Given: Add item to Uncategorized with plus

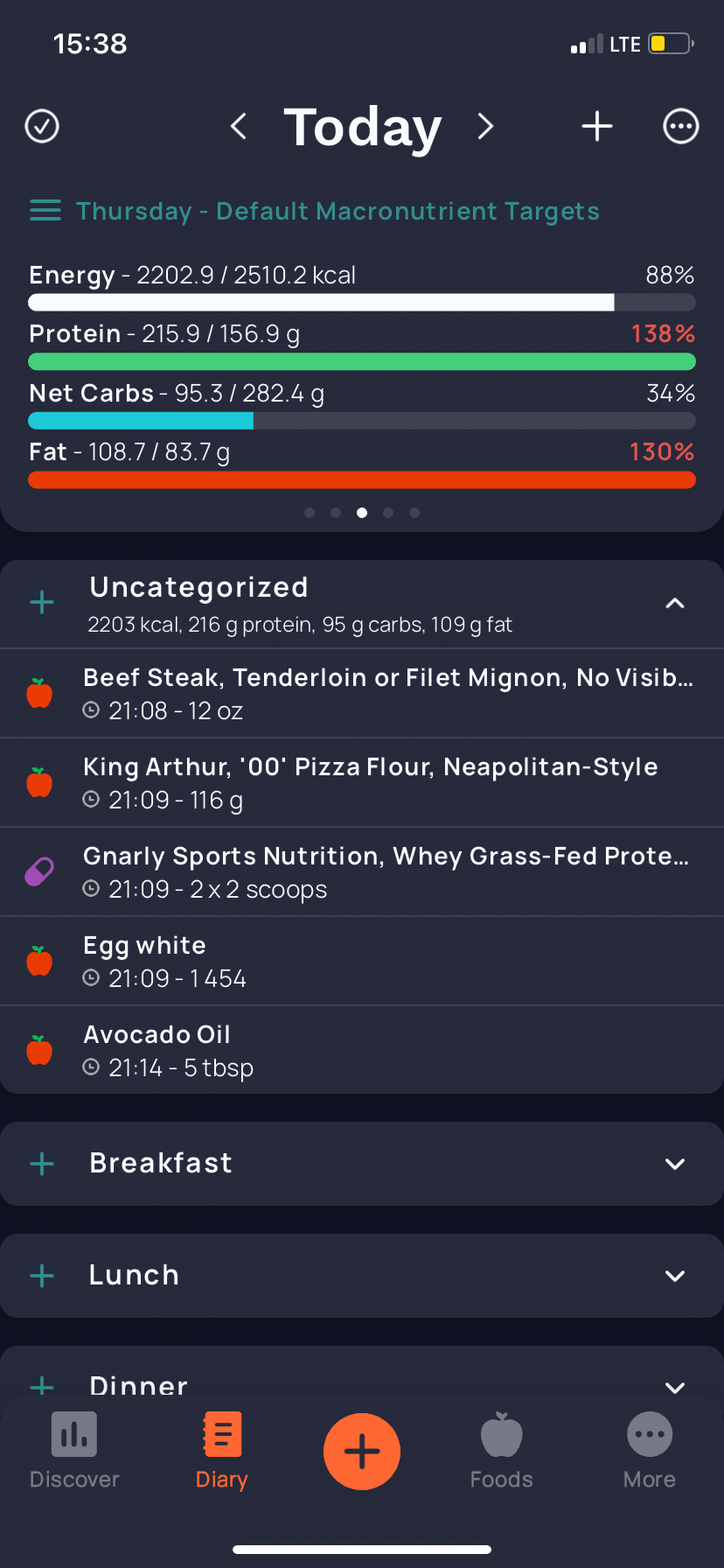Looking at the screenshot, I should [x=42, y=603].
